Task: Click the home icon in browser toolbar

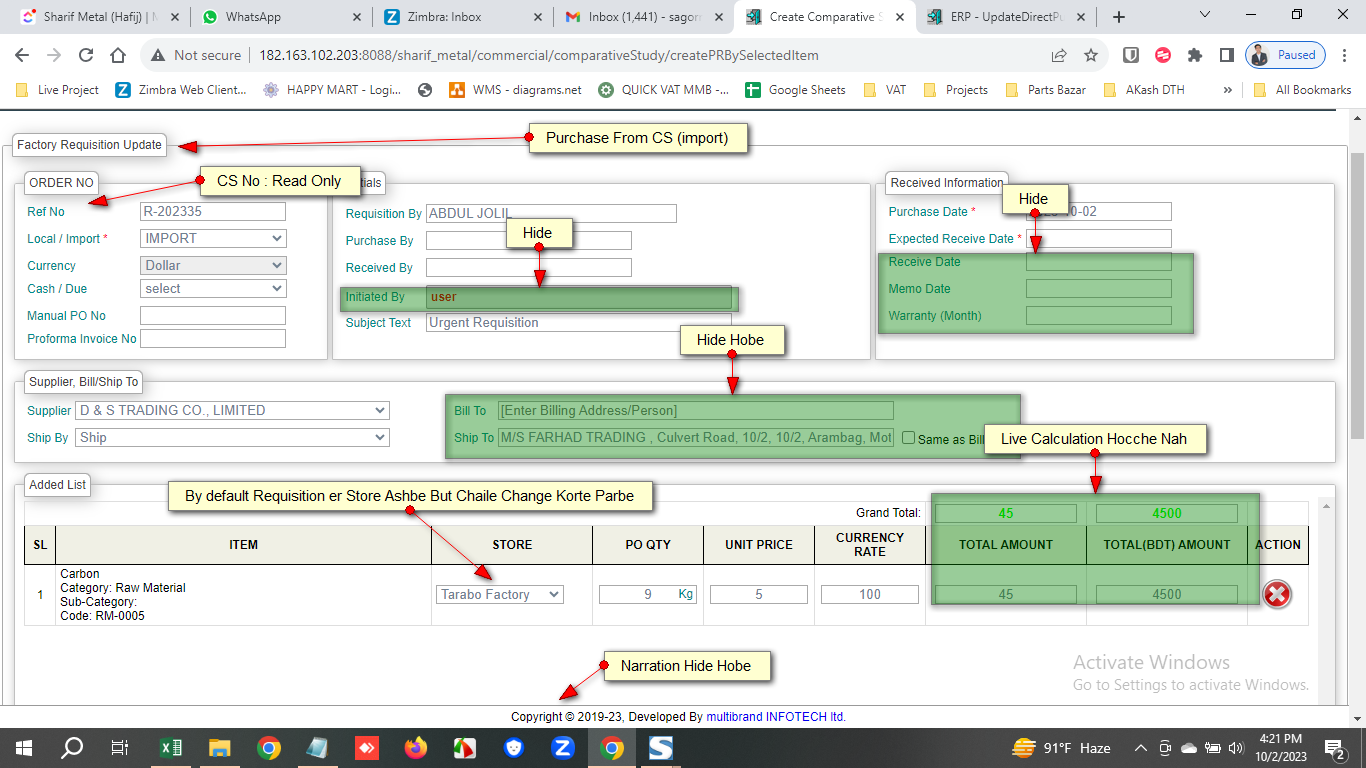Action: [x=118, y=56]
